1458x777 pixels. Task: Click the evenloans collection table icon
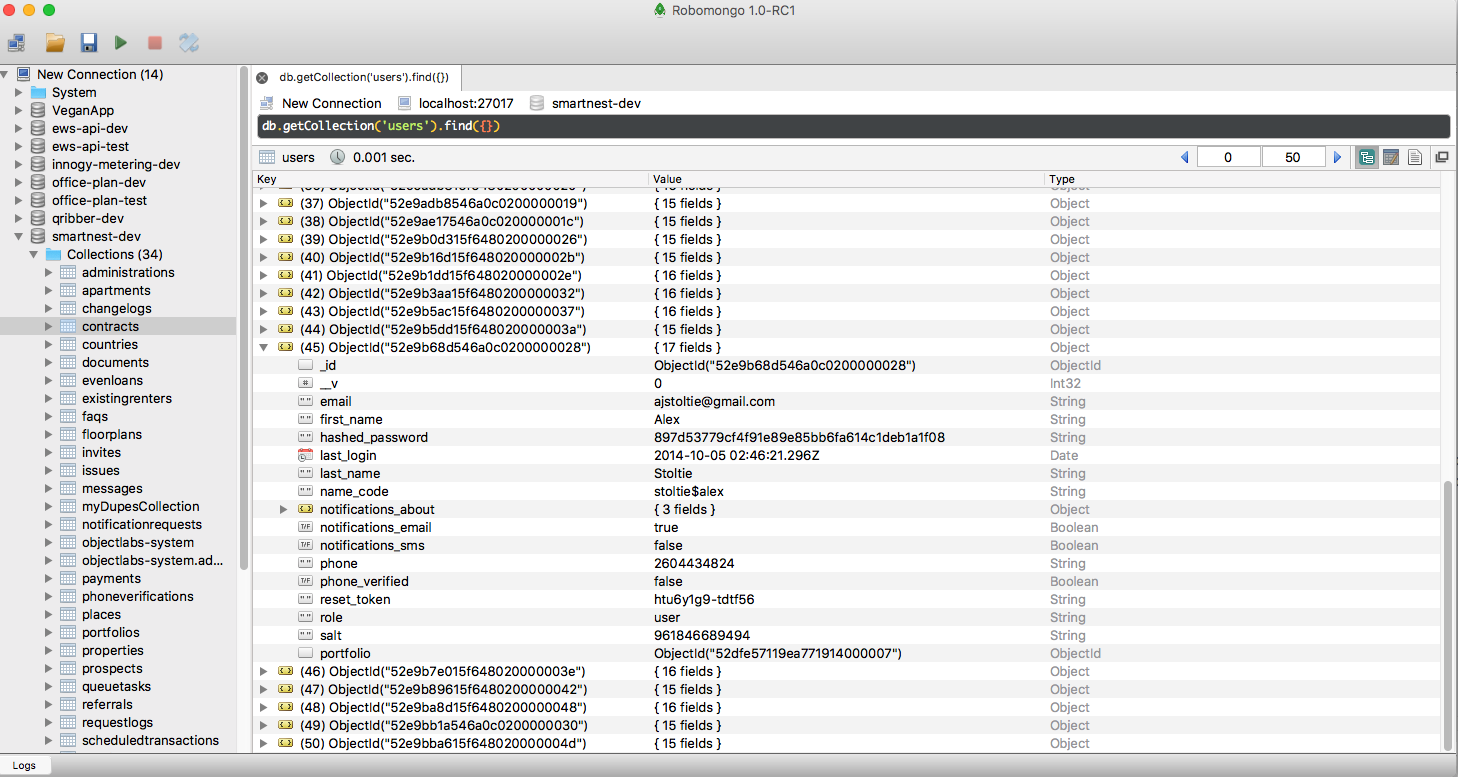68,380
